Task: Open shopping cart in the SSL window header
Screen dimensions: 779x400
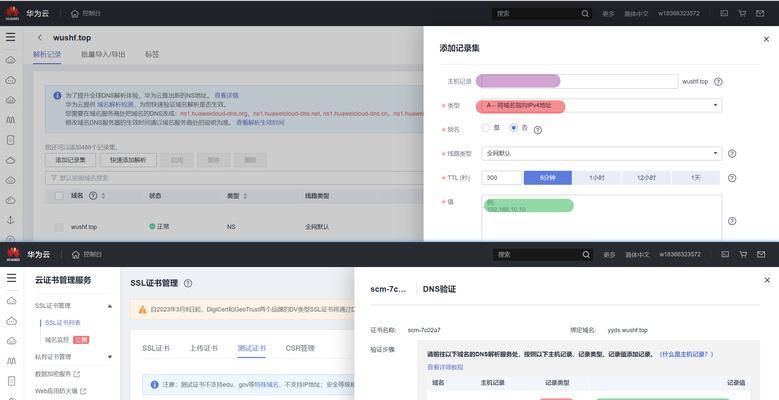Action: (x=743, y=254)
